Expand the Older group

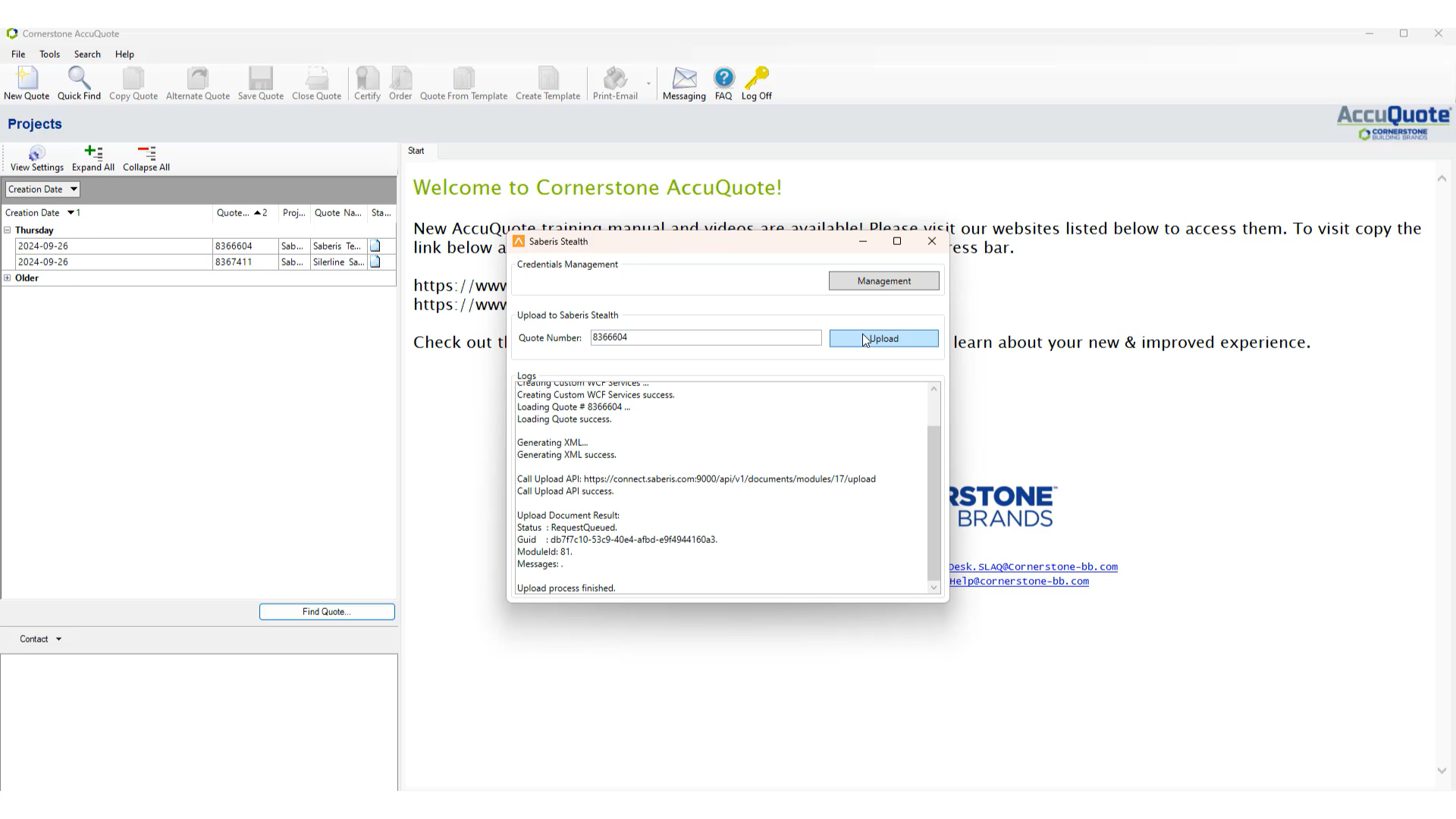click(x=8, y=278)
